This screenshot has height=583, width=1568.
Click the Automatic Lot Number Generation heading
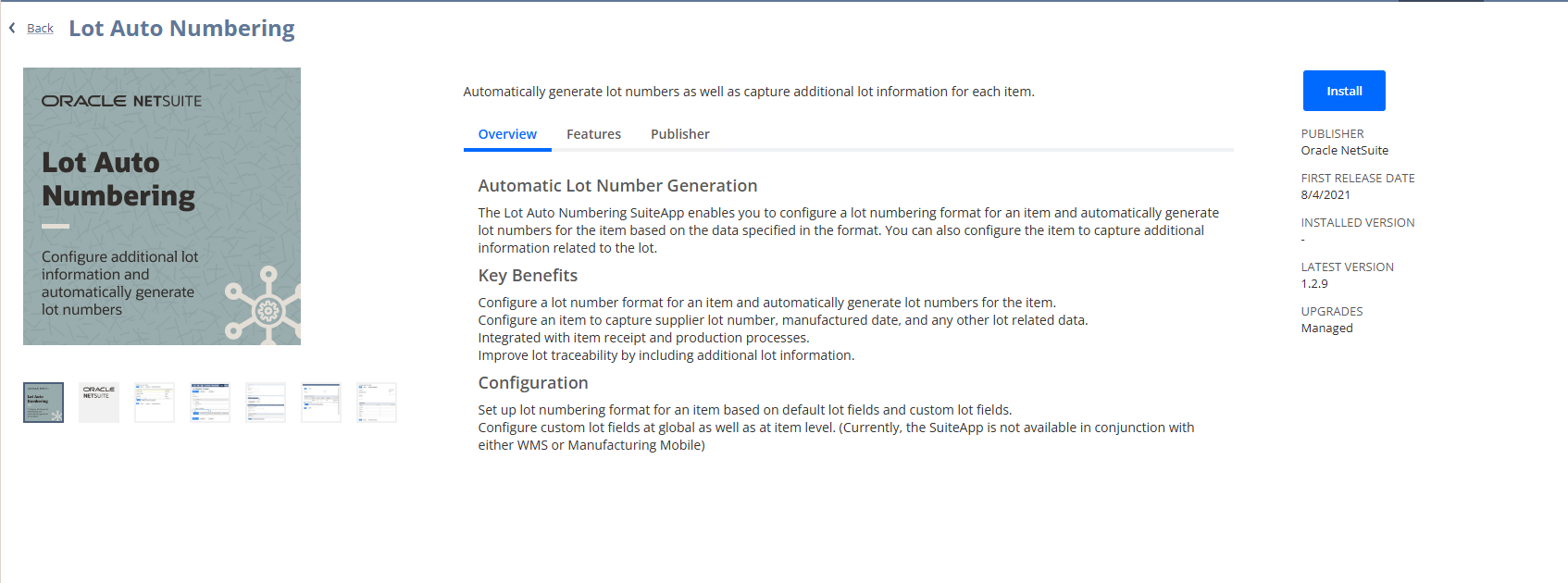click(617, 186)
